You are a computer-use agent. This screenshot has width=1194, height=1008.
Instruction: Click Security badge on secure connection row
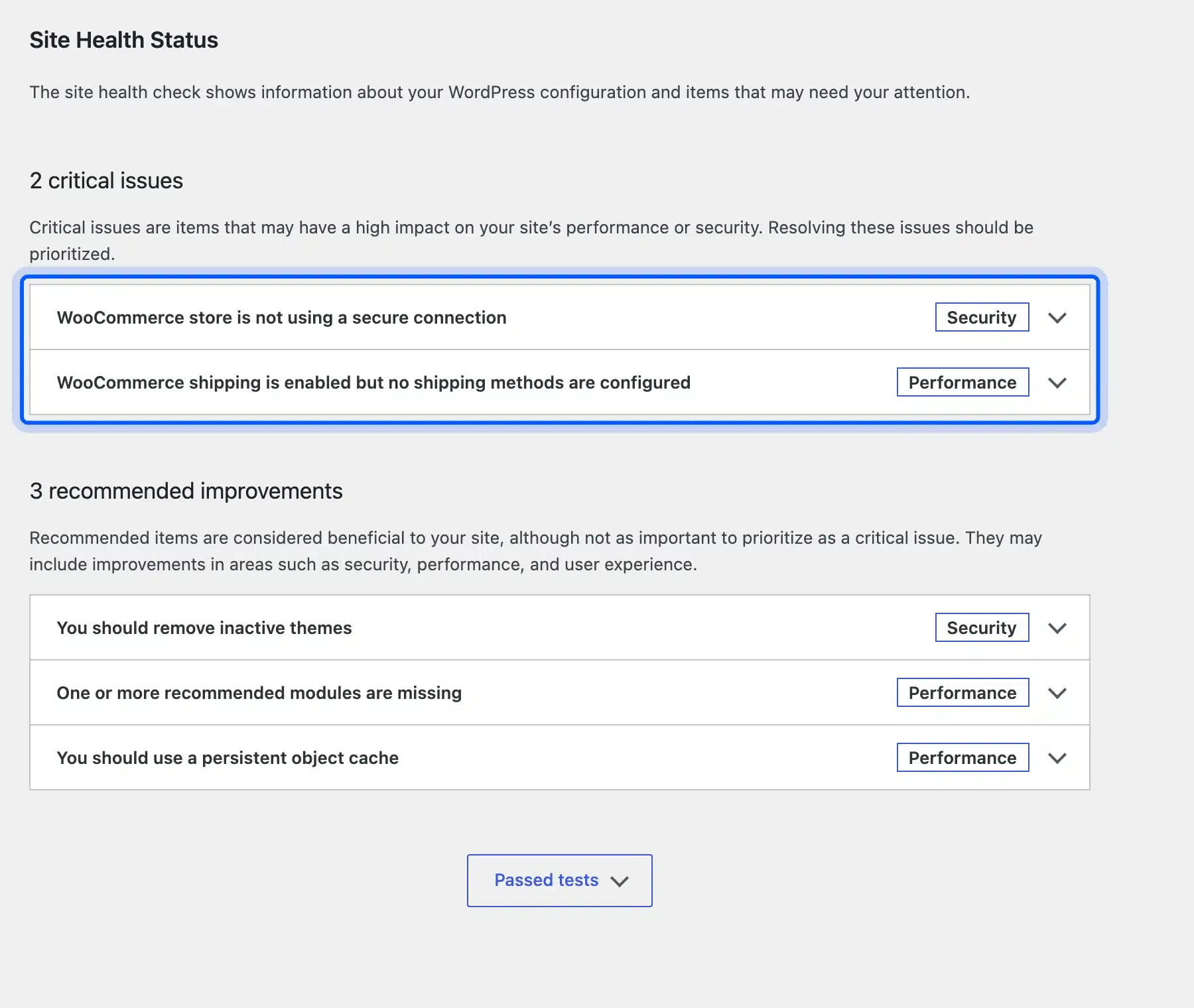[x=982, y=317]
